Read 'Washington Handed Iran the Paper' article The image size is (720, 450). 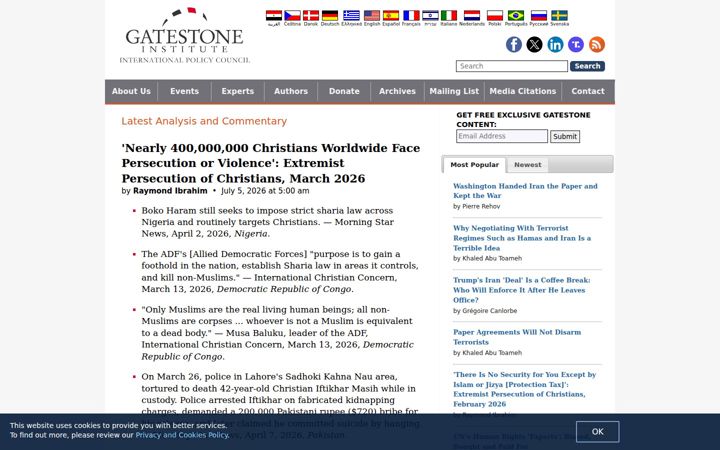tap(525, 191)
